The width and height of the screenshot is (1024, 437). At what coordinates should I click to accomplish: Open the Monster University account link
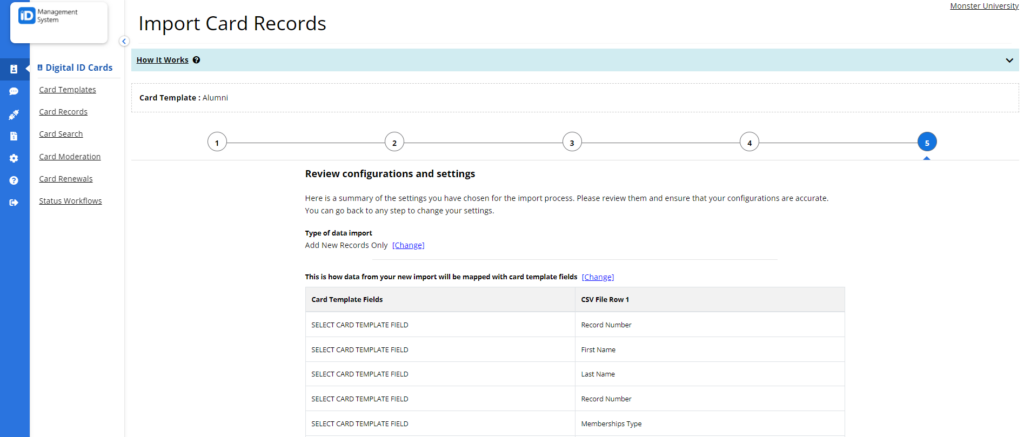[984, 6]
